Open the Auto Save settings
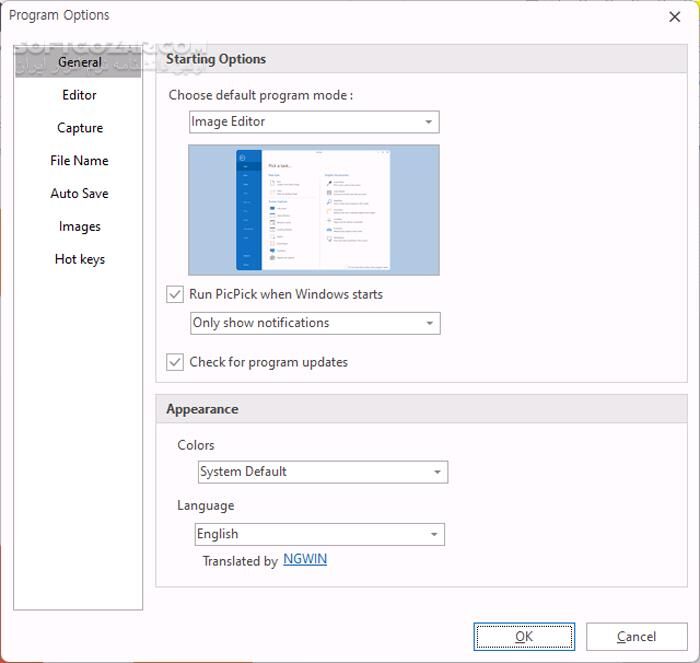The height and width of the screenshot is (663, 700). click(x=79, y=193)
